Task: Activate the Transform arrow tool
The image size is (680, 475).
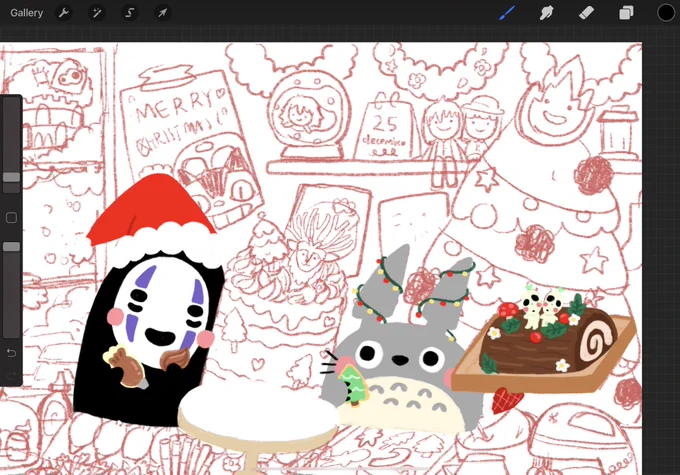Action: click(x=163, y=13)
